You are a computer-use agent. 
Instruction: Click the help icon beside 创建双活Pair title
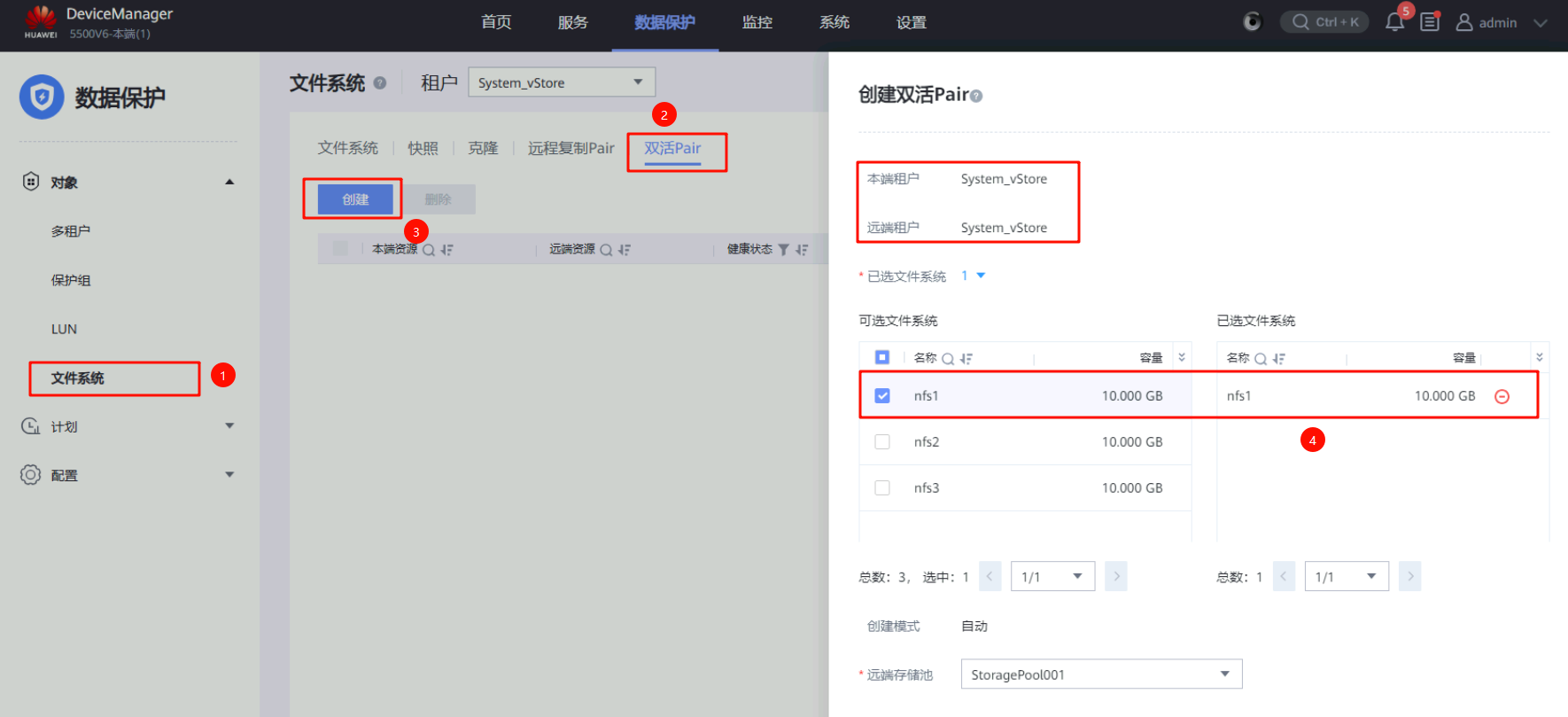[x=976, y=96]
